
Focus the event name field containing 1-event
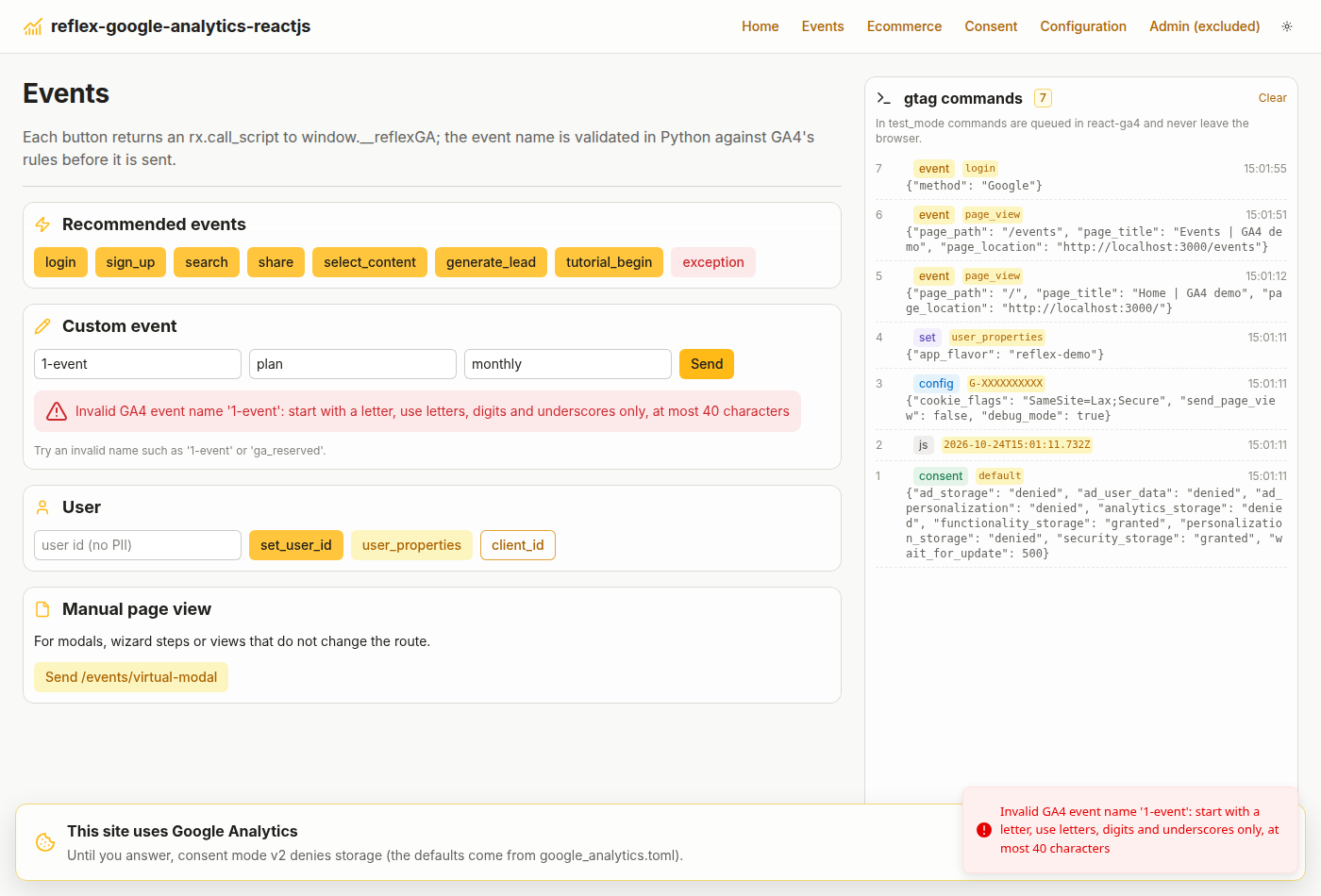click(x=138, y=364)
